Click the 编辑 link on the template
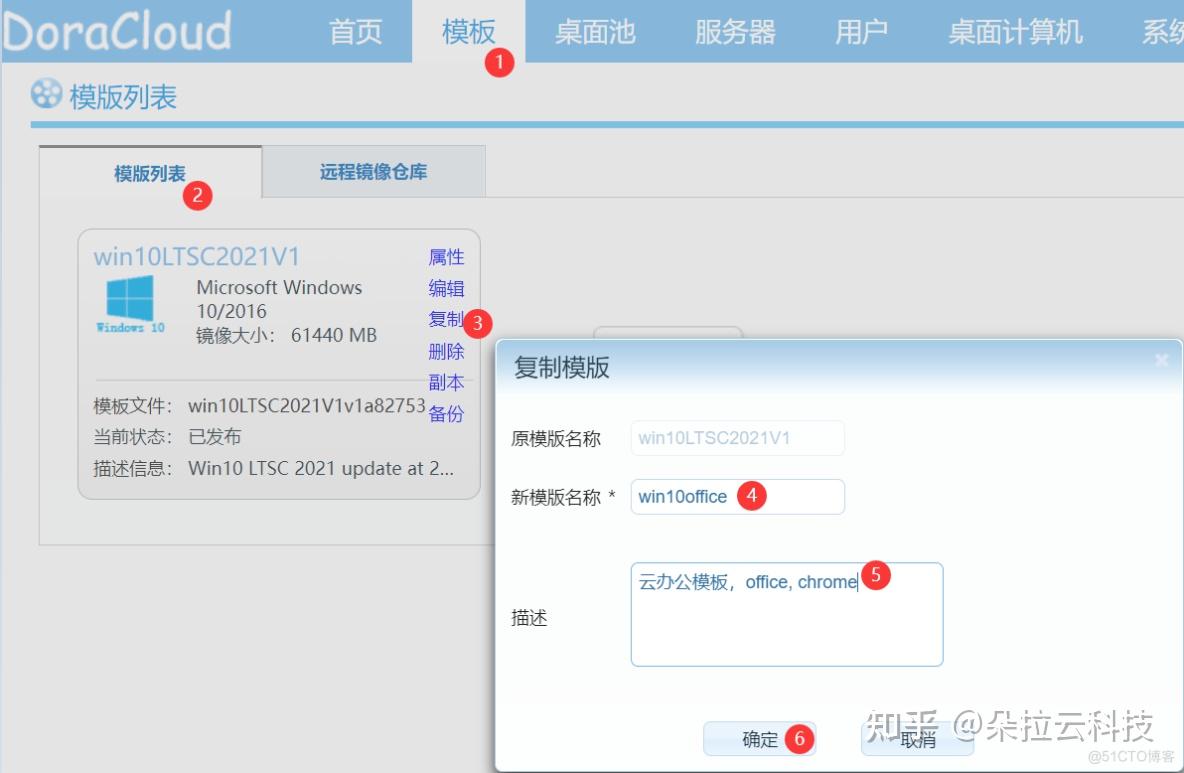 coord(446,288)
